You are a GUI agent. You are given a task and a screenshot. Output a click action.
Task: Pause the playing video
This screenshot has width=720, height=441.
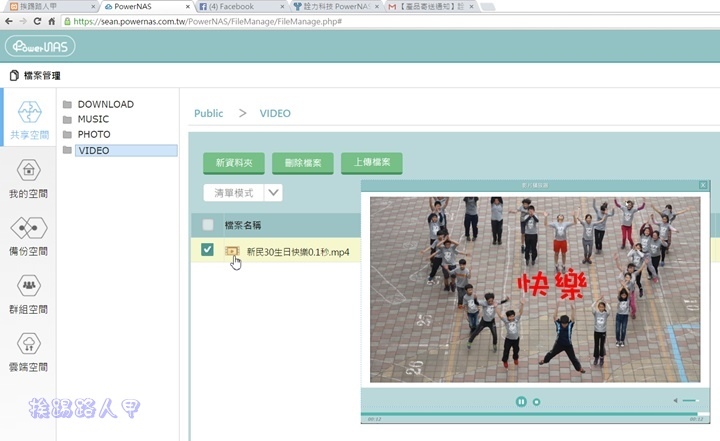[x=521, y=401]
